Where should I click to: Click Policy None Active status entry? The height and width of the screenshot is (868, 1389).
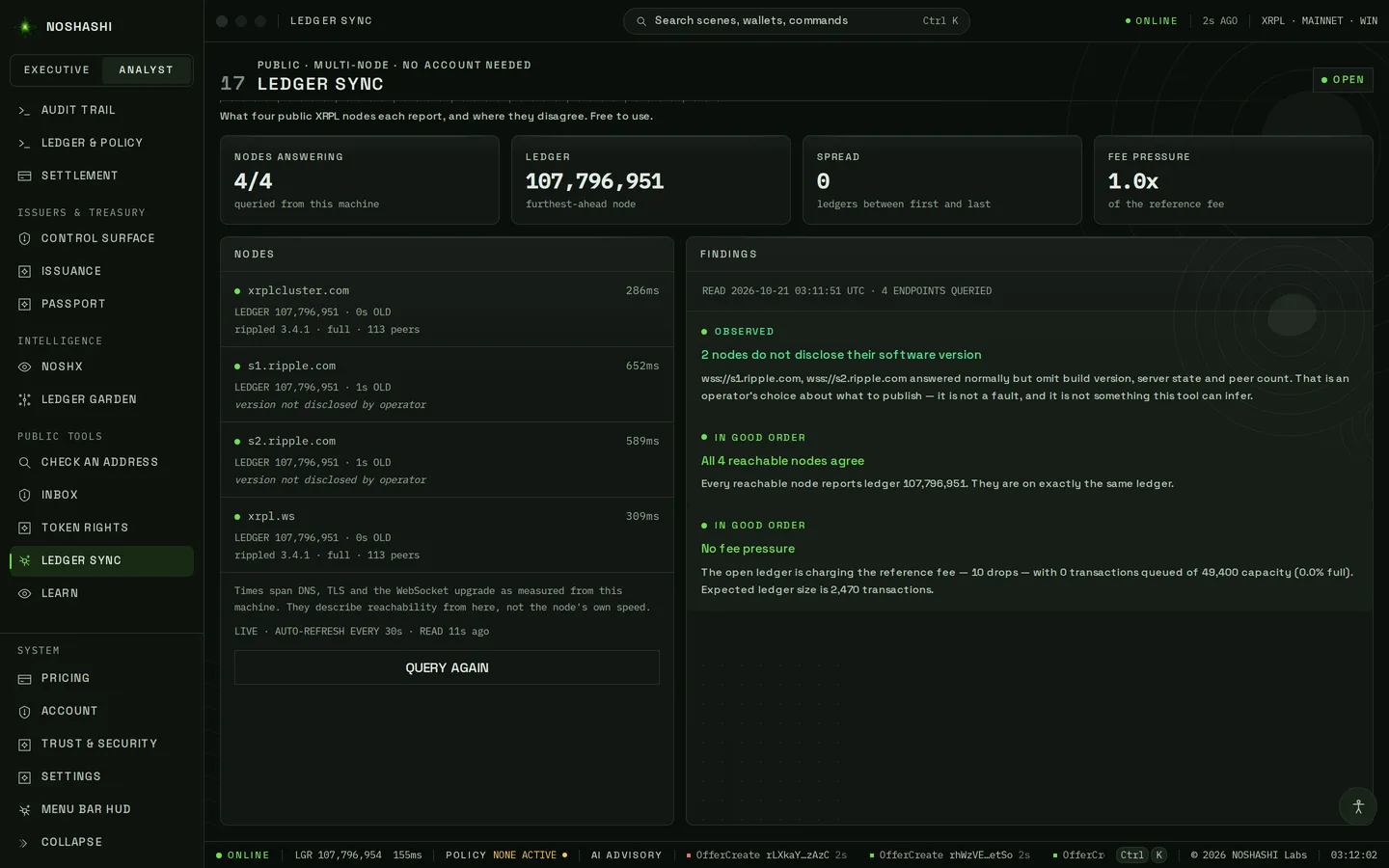pyautogui.click(x=506, y=855)
